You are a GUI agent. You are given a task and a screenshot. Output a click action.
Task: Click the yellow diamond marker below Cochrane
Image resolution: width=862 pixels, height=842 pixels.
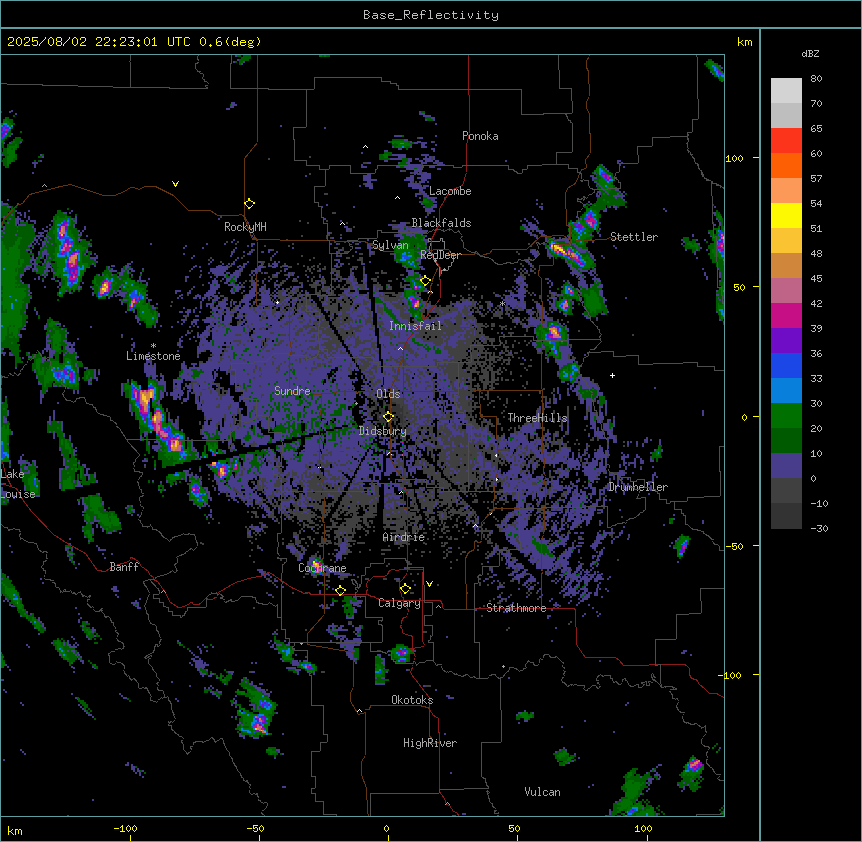coord(340,591)
